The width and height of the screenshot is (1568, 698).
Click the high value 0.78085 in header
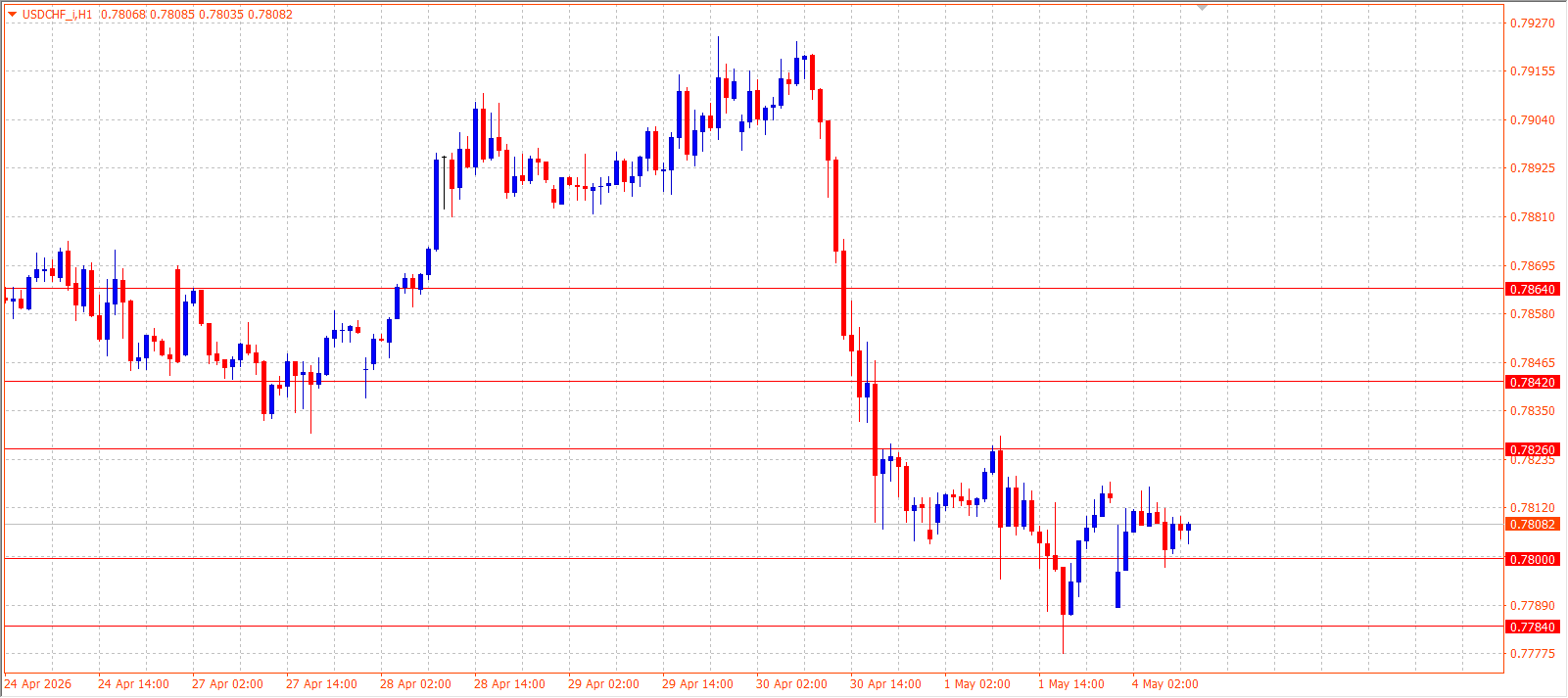pos(171,15)
